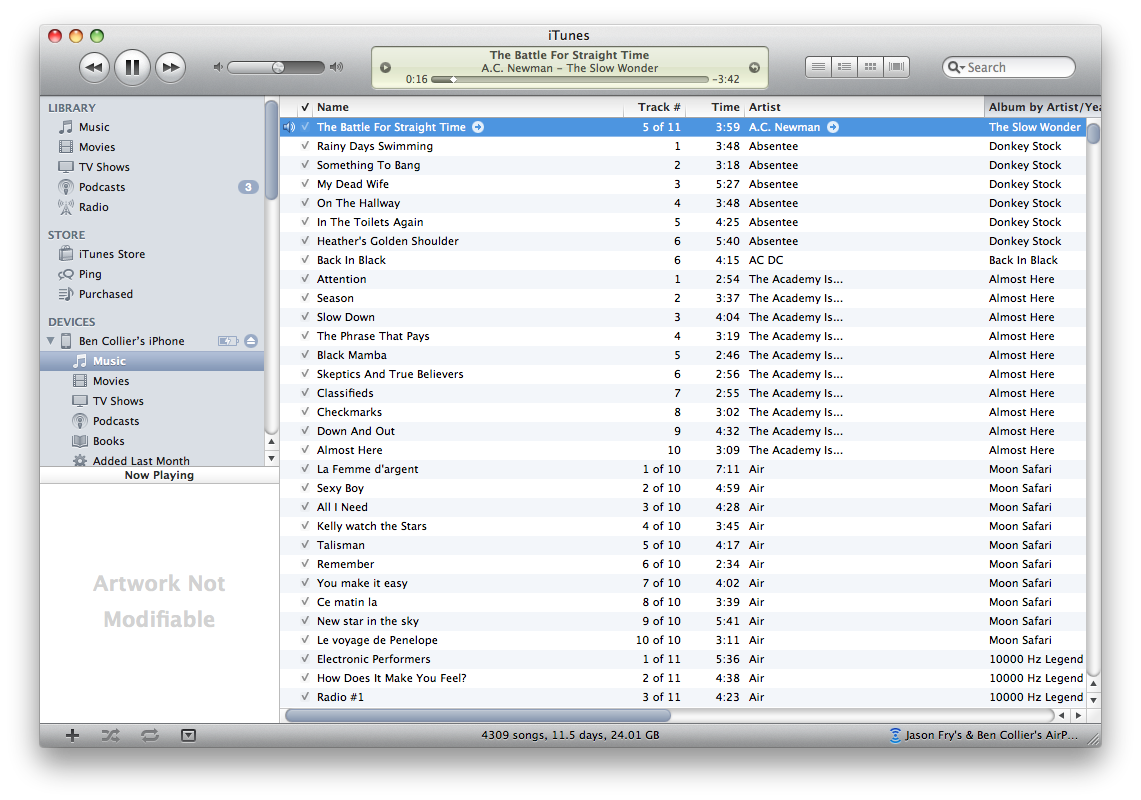Screen dimensions: 1141x800
Task: Uncheck Back In Black song
Action: pos(305,260)
